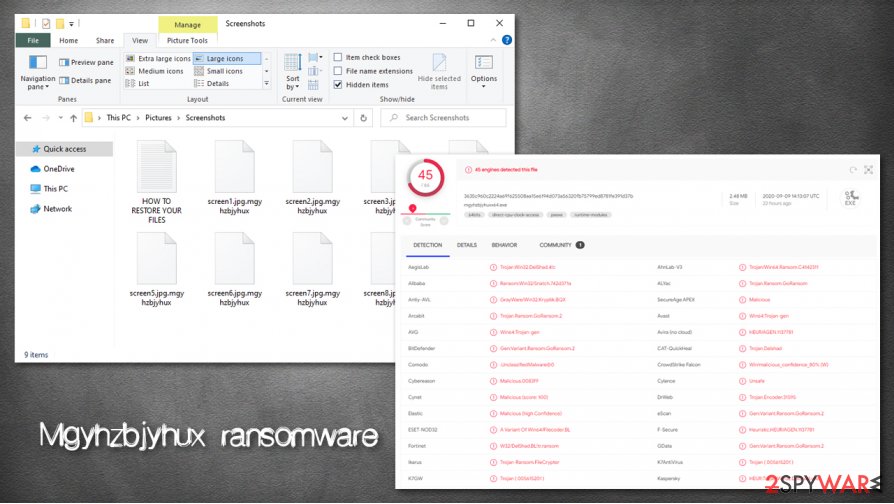Expand address bar history dropdown
This screenshot has width=894, height=504.
pos(344,118)
